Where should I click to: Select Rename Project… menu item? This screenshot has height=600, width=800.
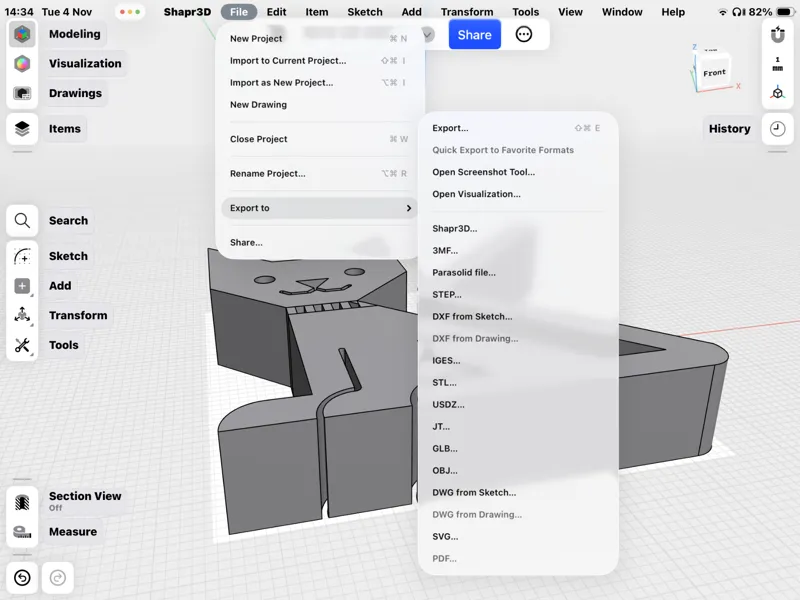coord(319,173)
